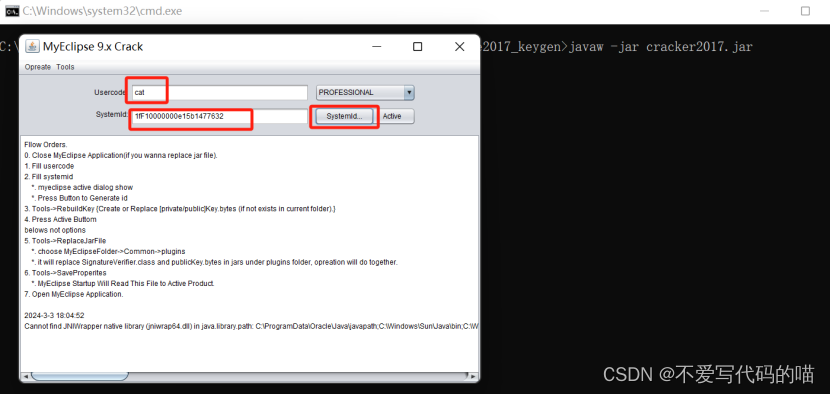Click the SystemId... generate button

coord(344,117)
